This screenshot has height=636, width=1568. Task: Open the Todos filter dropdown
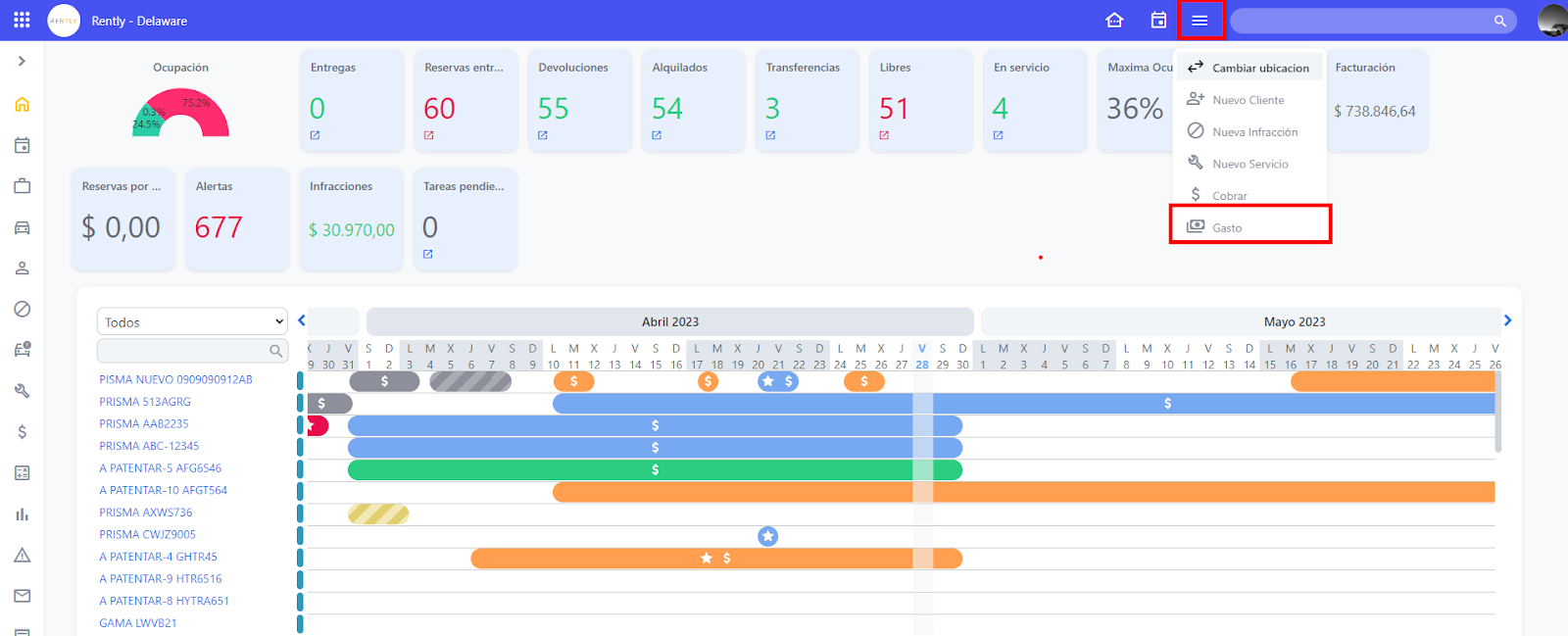[x=192, y=321]
